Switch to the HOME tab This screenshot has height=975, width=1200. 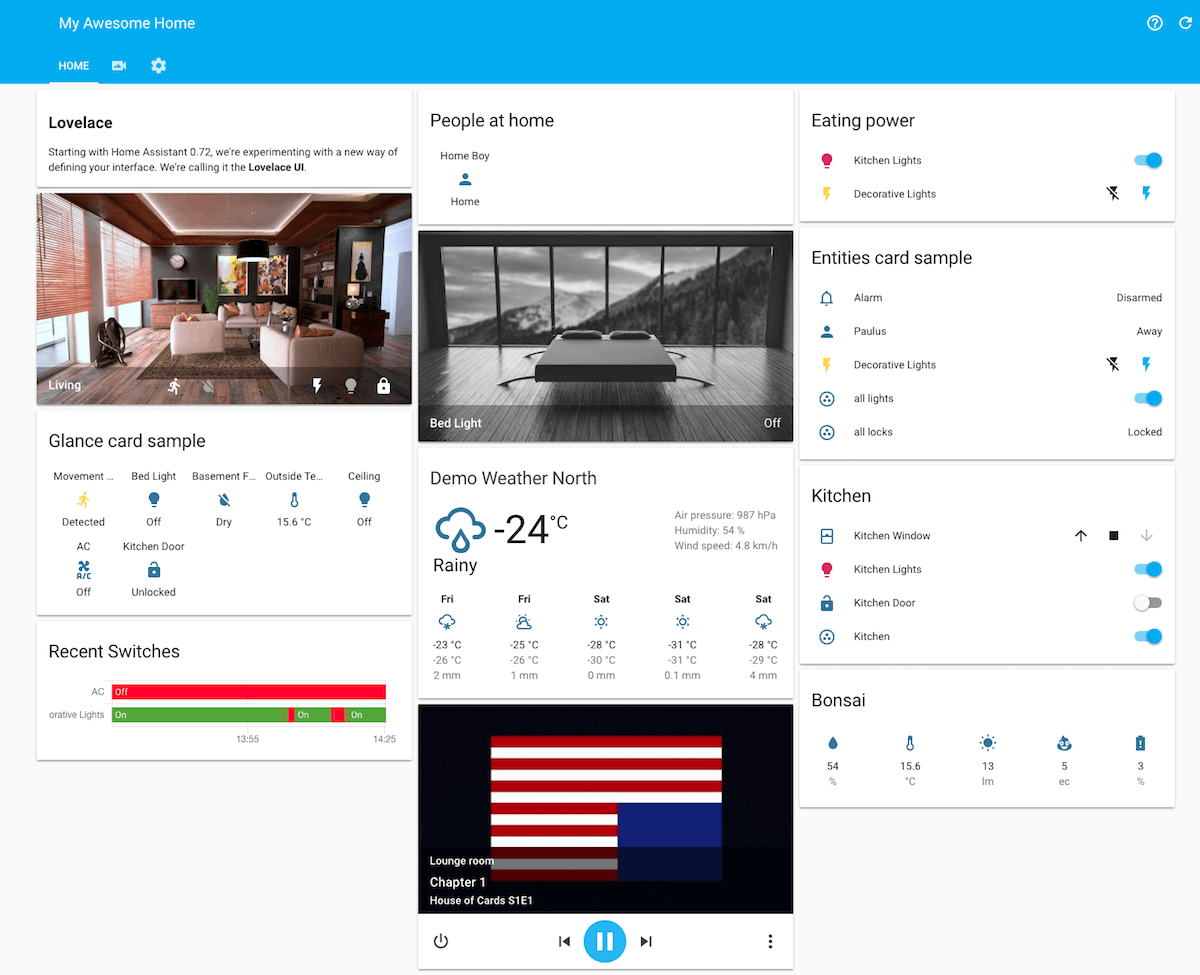73,66
